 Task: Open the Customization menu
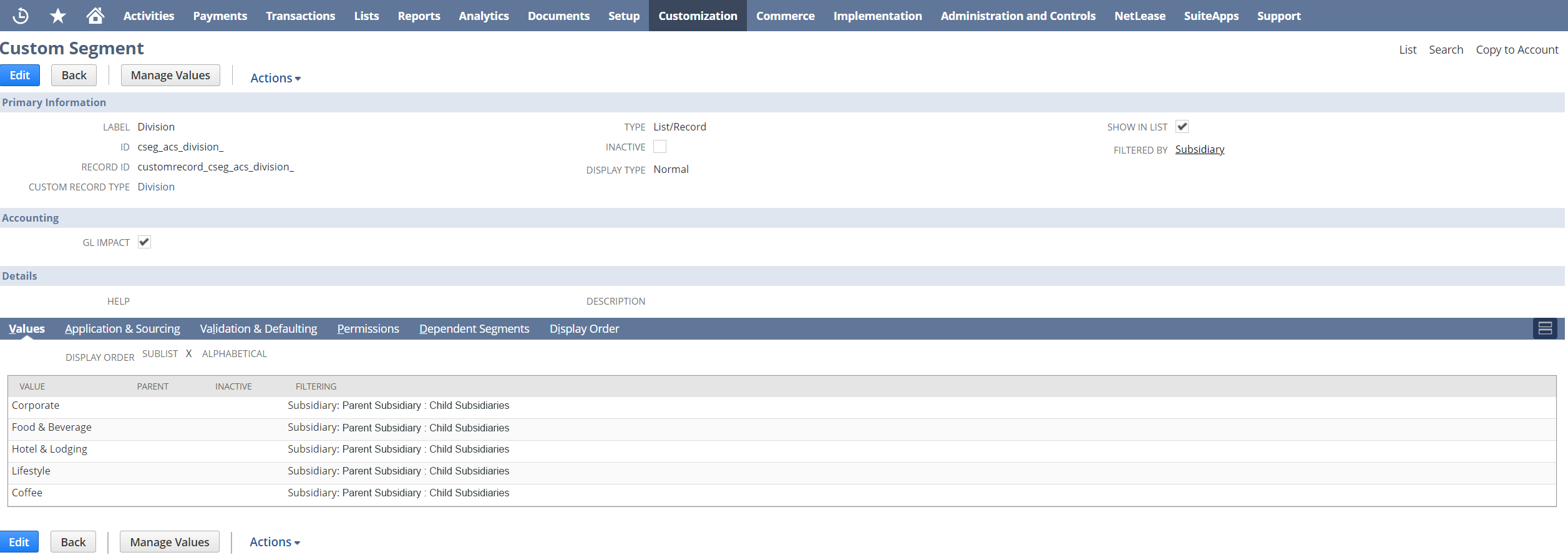point(698,16)
